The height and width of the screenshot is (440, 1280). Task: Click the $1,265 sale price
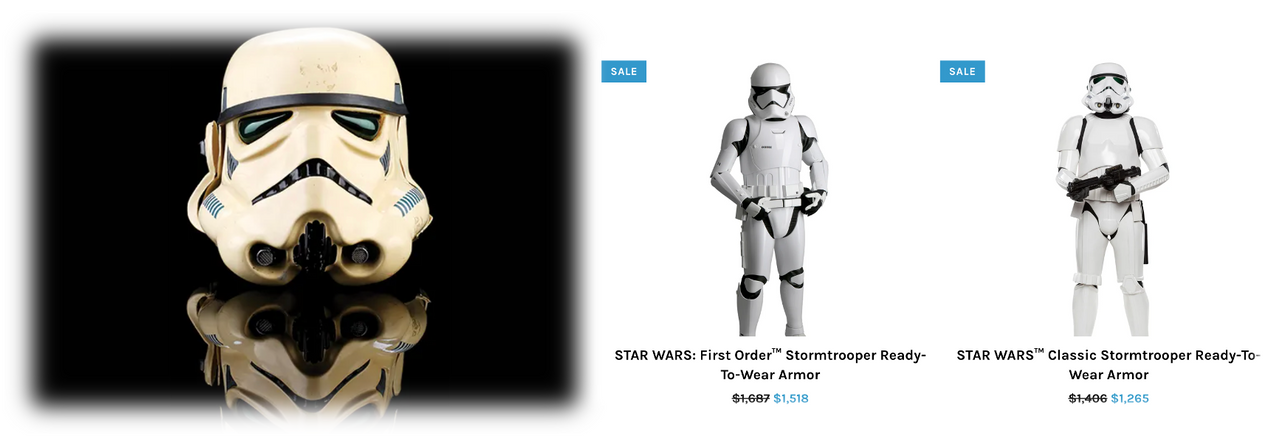(1130, 398)
